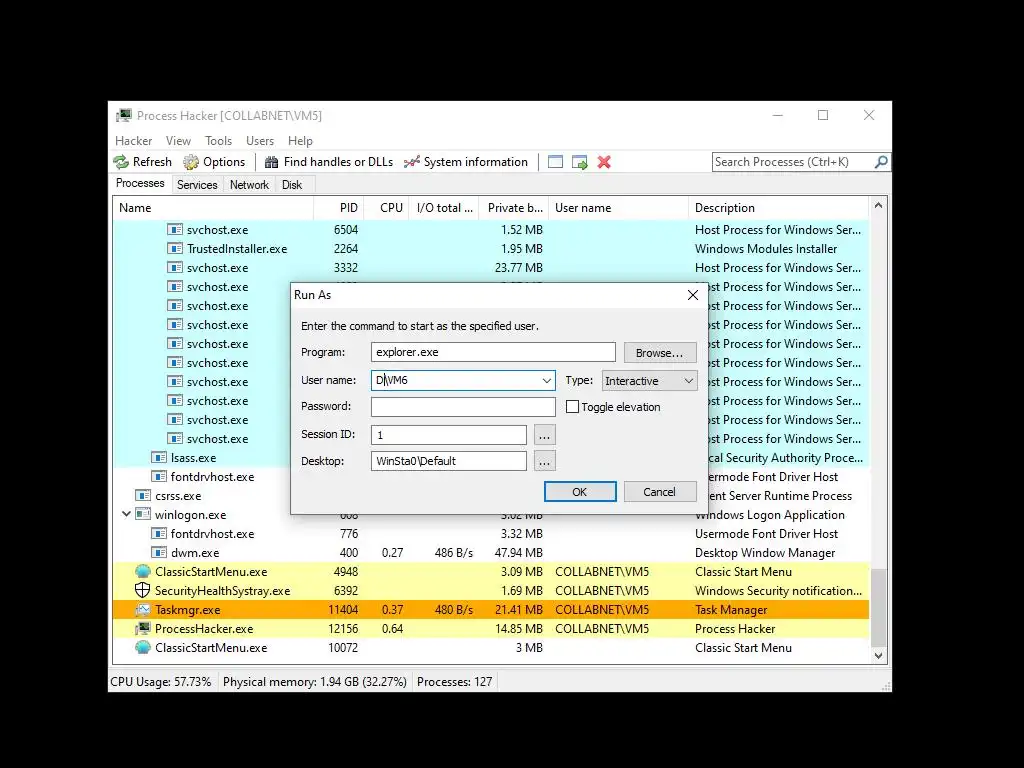Click I/O total column header

click(x=443, y=208)
